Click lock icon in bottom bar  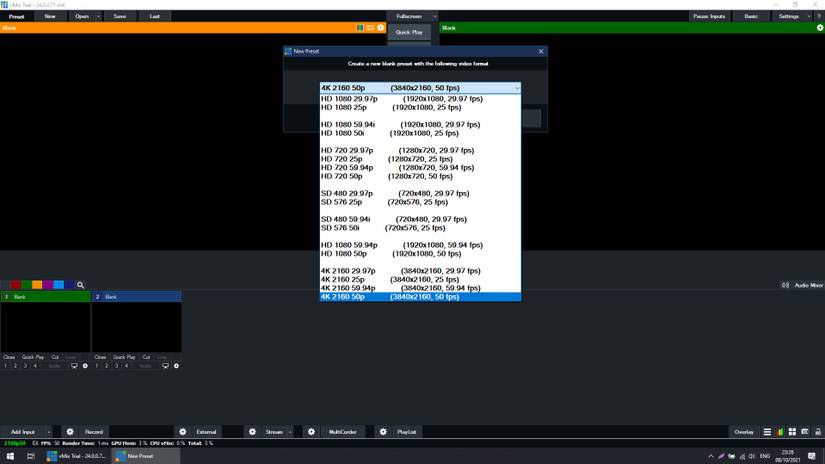click(x=818, y=432)
